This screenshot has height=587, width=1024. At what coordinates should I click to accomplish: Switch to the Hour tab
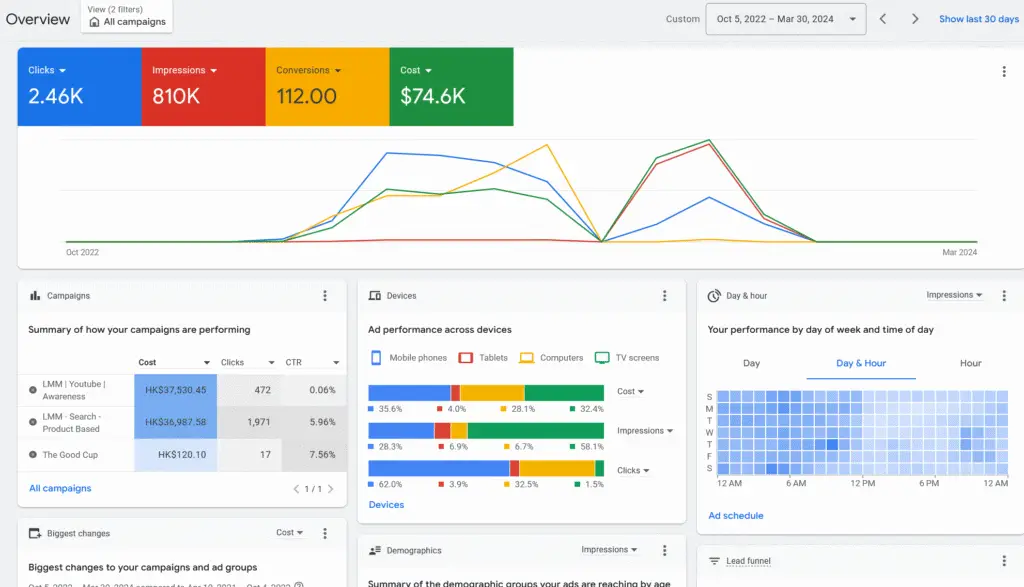(x=969, y=363)
